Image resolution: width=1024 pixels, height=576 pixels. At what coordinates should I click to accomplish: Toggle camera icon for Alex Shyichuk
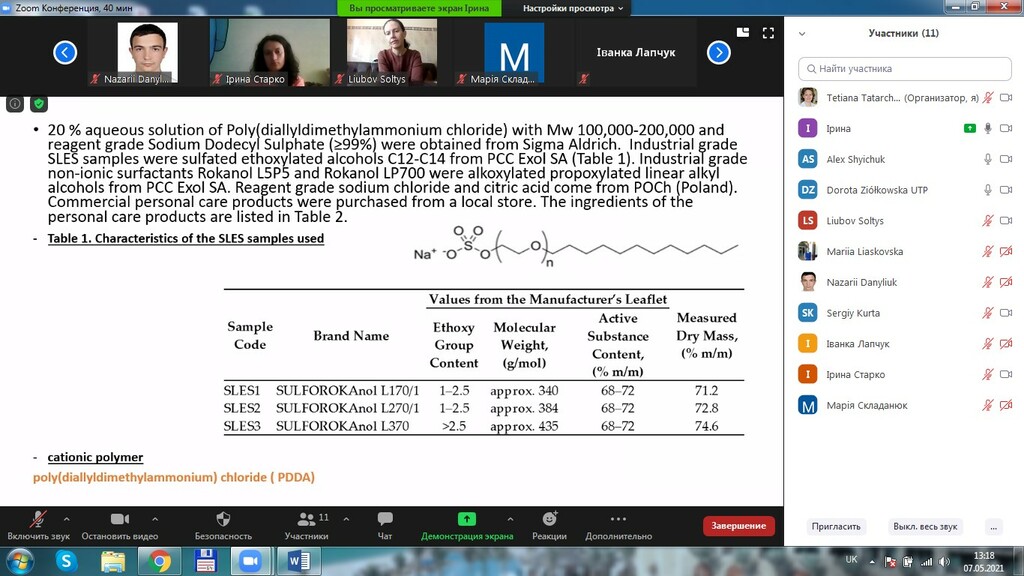[1006, 159]
